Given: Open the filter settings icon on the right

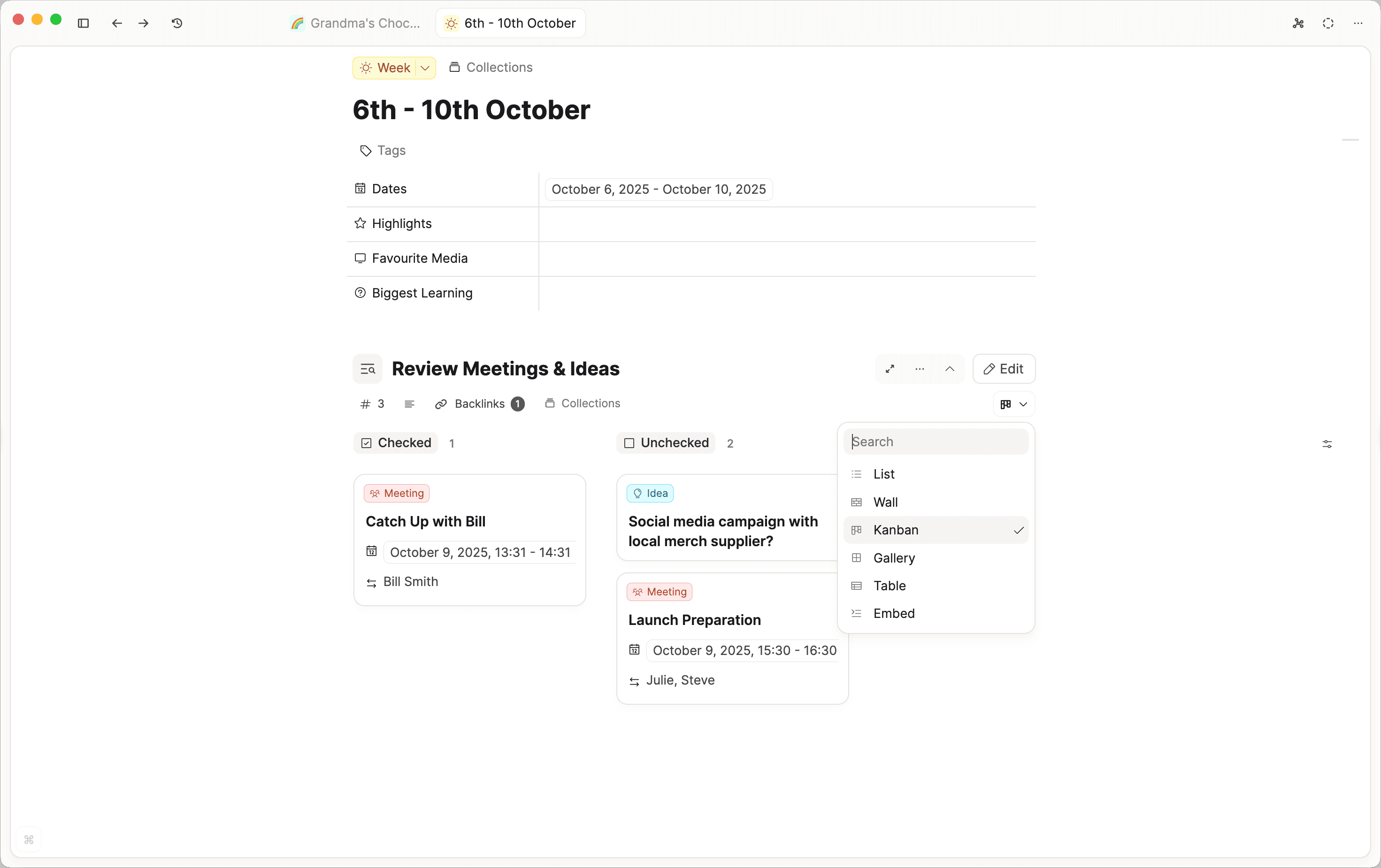Looking at the screenshot, I should pyautogui.click(x=1327, y=444).
